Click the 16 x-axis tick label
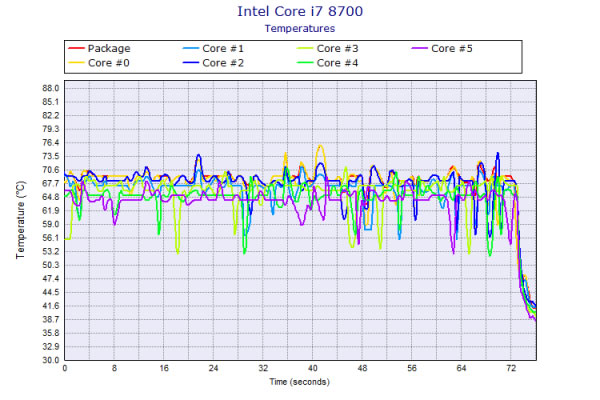This screenshot has width=600, height=400. coord(164,368)
